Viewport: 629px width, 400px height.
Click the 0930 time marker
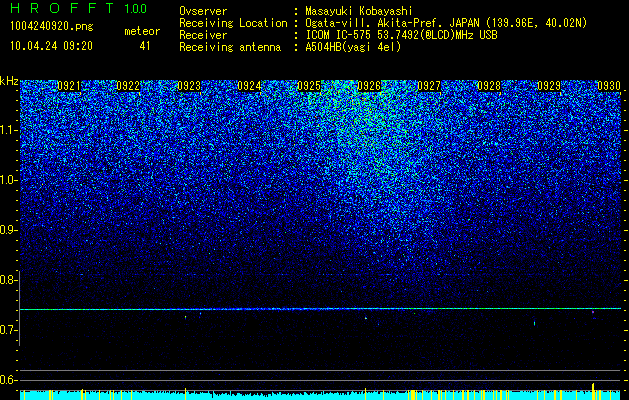tap(609, 86)
